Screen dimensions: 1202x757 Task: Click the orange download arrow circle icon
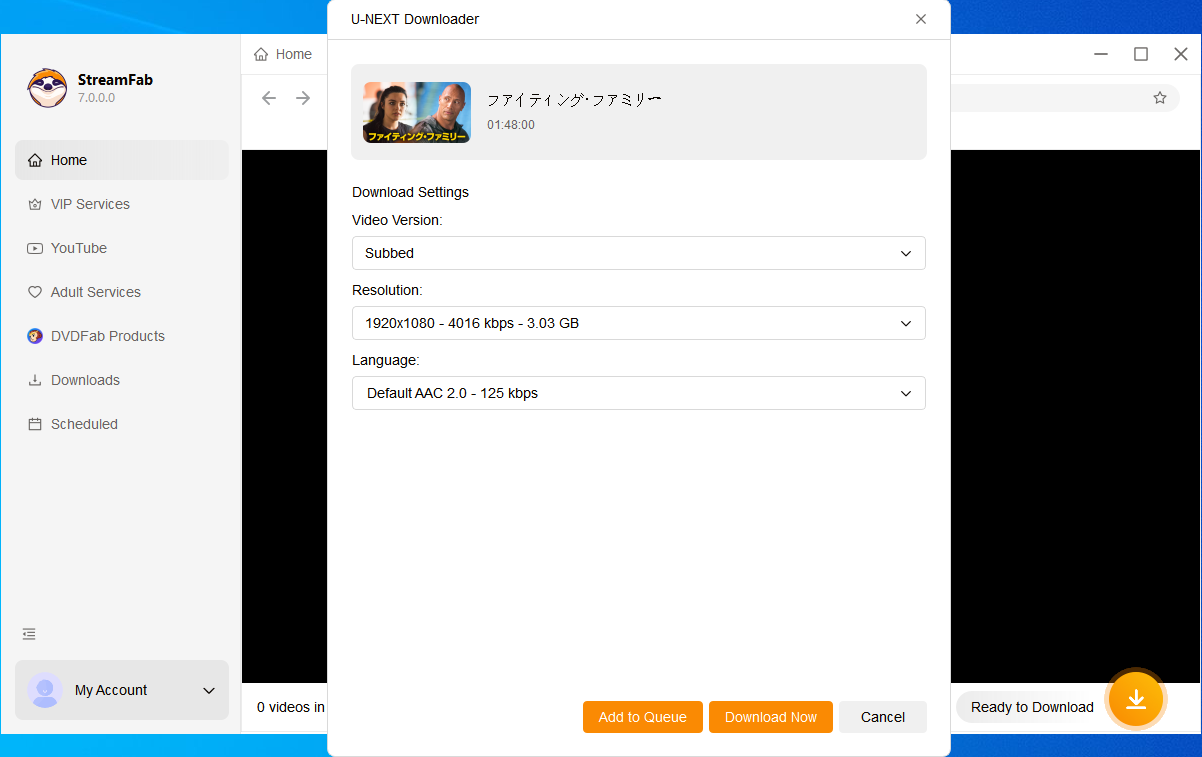click(x=1135, y=699)
